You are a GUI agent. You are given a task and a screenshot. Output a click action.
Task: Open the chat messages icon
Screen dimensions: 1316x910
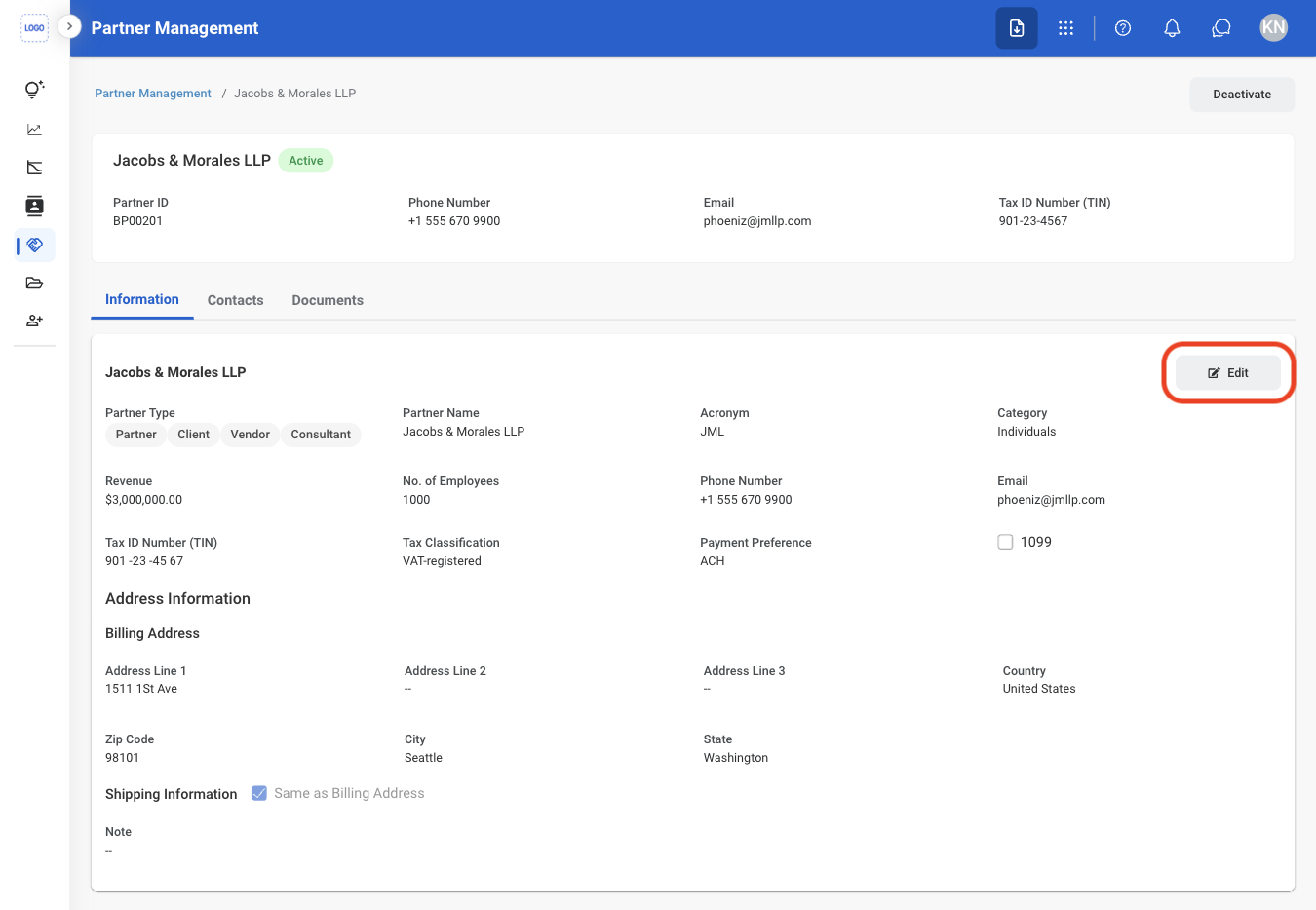1221,28
